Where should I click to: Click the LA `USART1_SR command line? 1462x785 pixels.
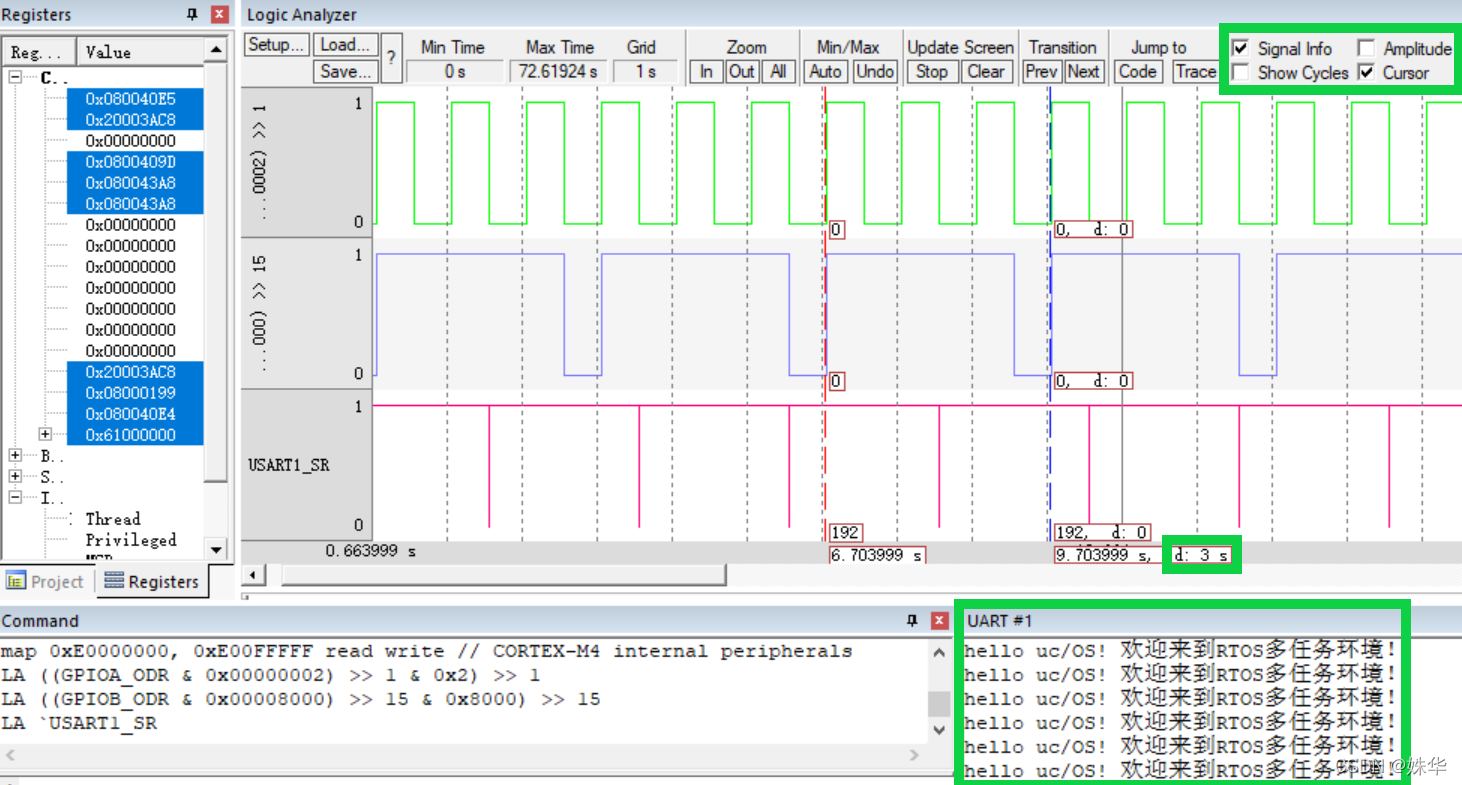pyautogui.click(x=79, y=723)
